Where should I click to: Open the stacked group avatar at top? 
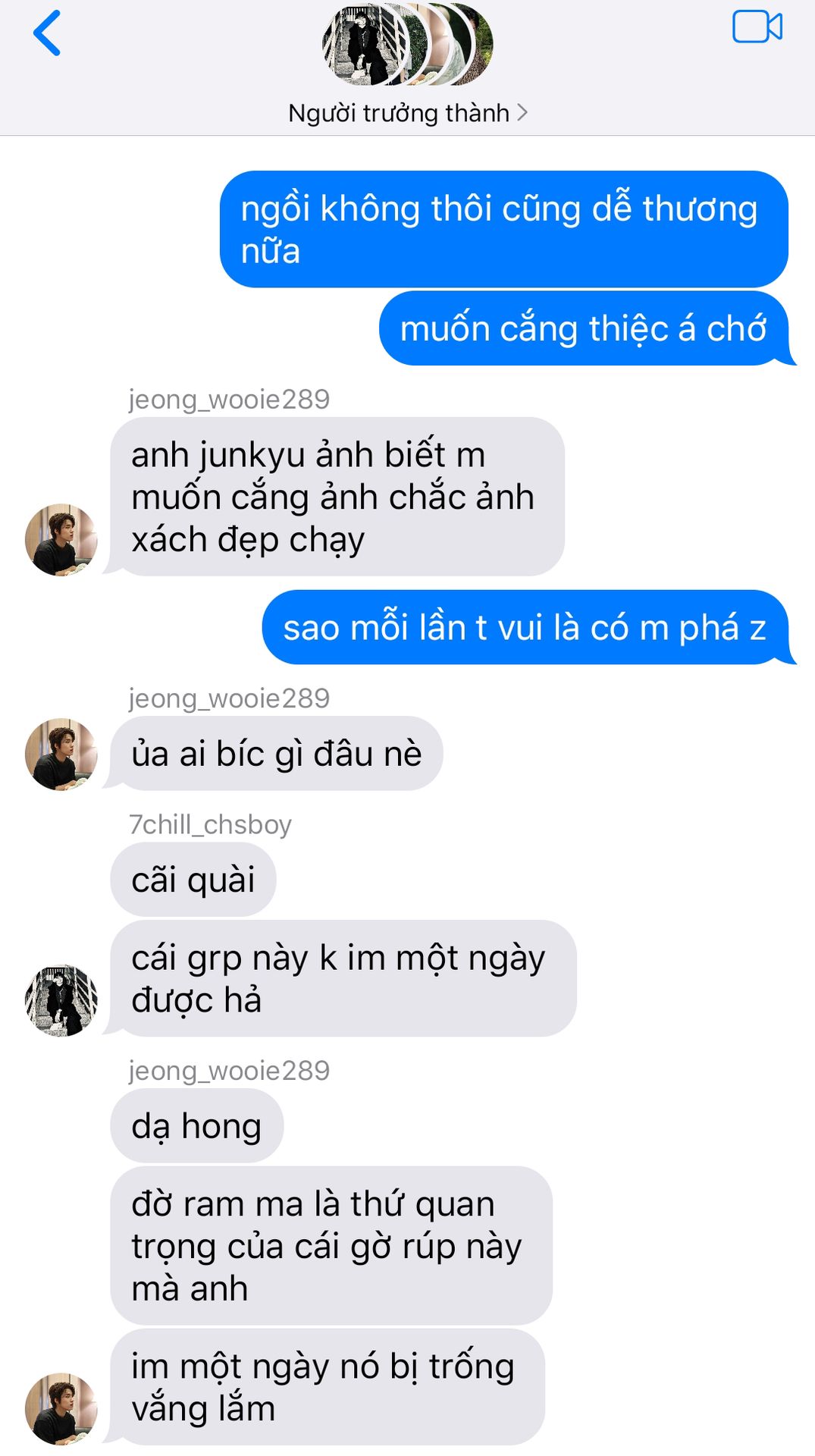pos(408,43)
